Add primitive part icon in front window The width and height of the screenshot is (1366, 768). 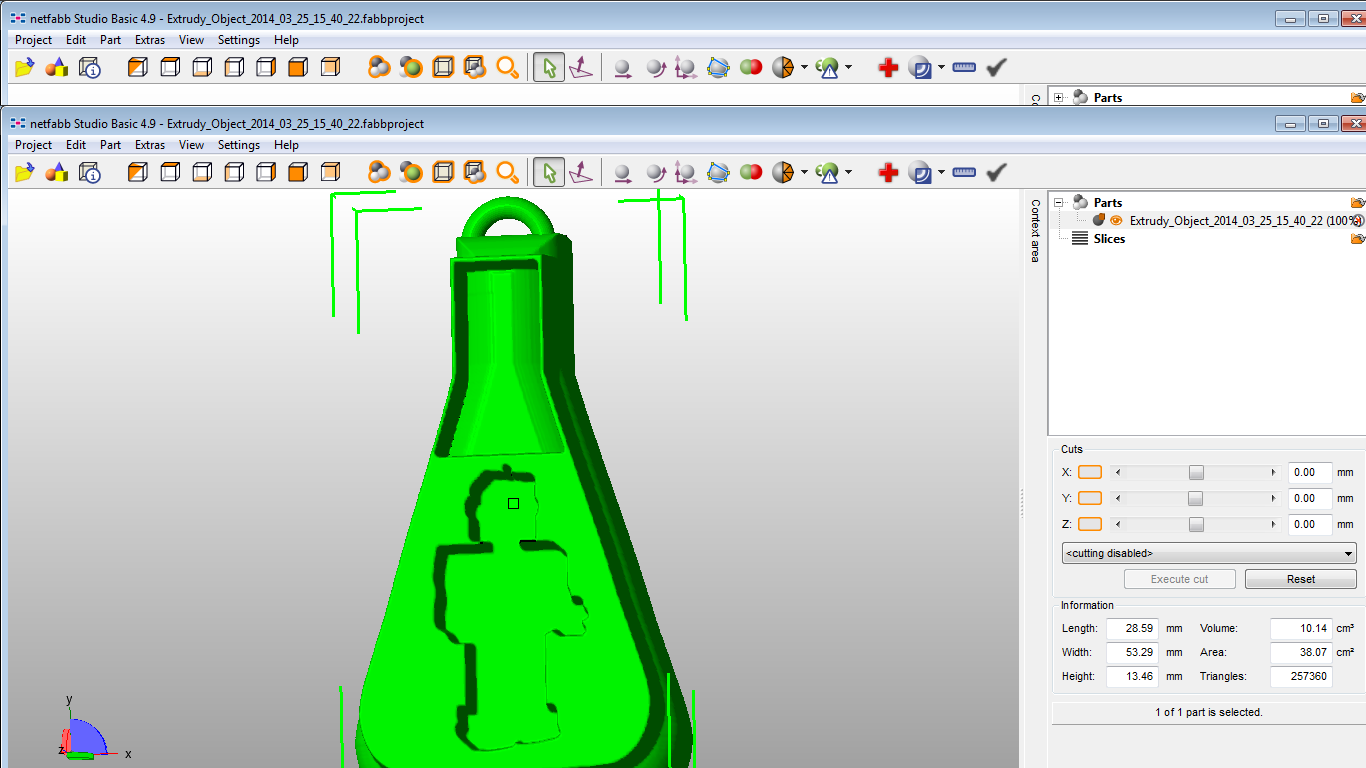(x=57, y=172)
